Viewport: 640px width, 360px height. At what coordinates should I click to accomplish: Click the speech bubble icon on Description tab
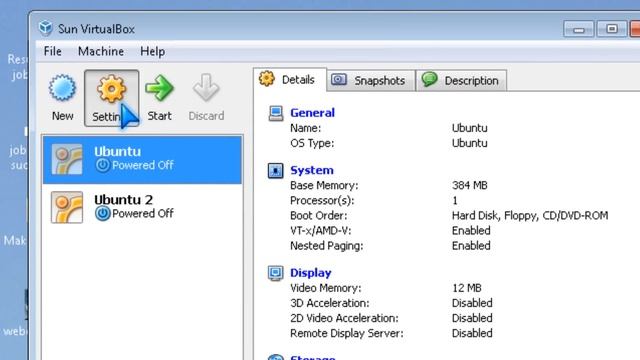tap(429, 79)
